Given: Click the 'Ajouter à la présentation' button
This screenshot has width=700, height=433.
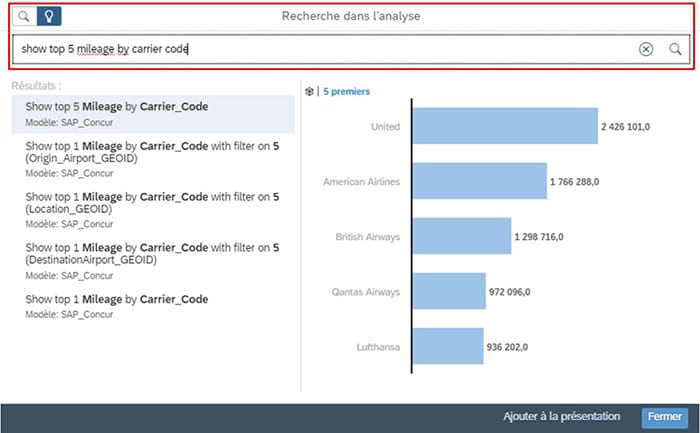Looking at the screenshot, I should click(x=562, y=416).
